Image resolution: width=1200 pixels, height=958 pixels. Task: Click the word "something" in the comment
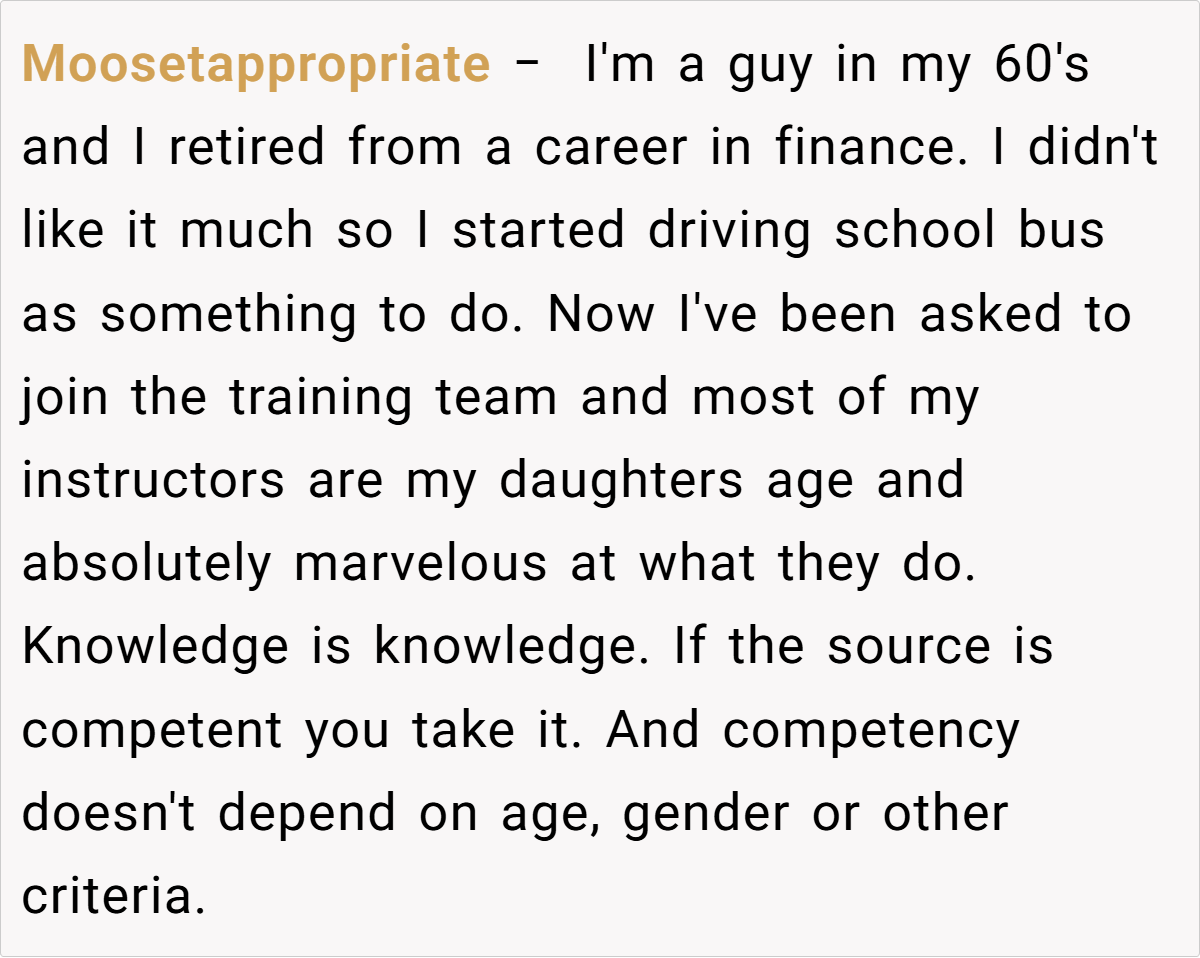click(x=228, y=314)
